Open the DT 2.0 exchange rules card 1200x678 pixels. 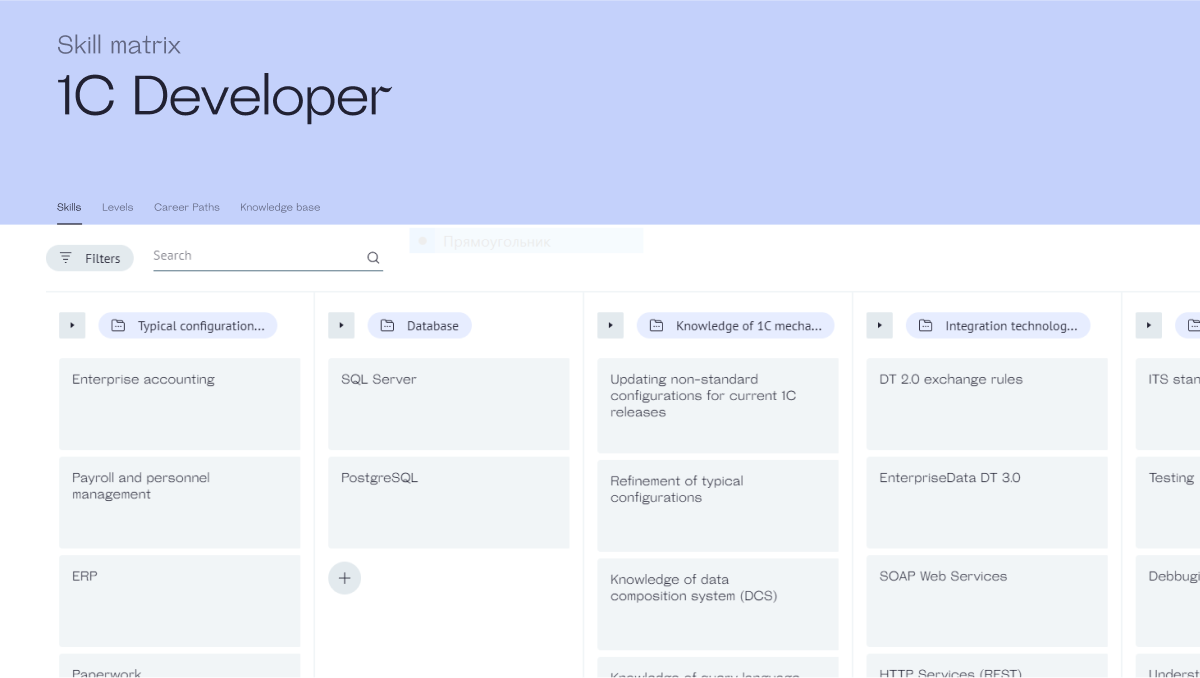point(987,404)
